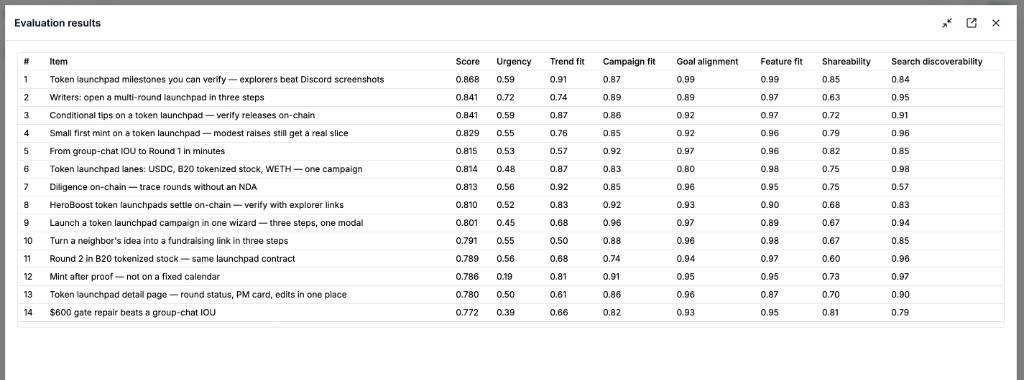Click the Goal alignment column header
Screen dimensions: 1024x380
tap(707, 61)
